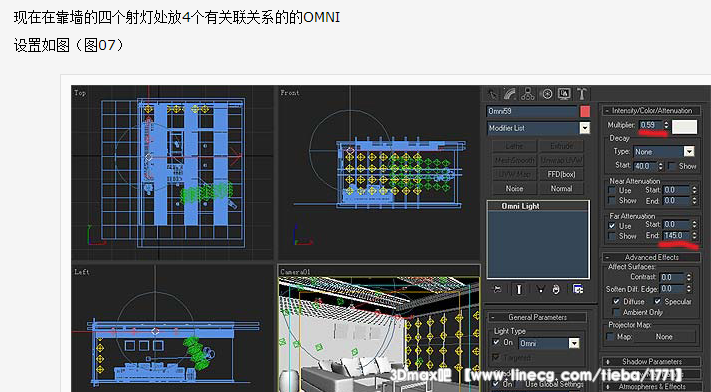Switch to the Hierarchy panel icon
This screenshot has width=711, height=392.
(527, 94)
